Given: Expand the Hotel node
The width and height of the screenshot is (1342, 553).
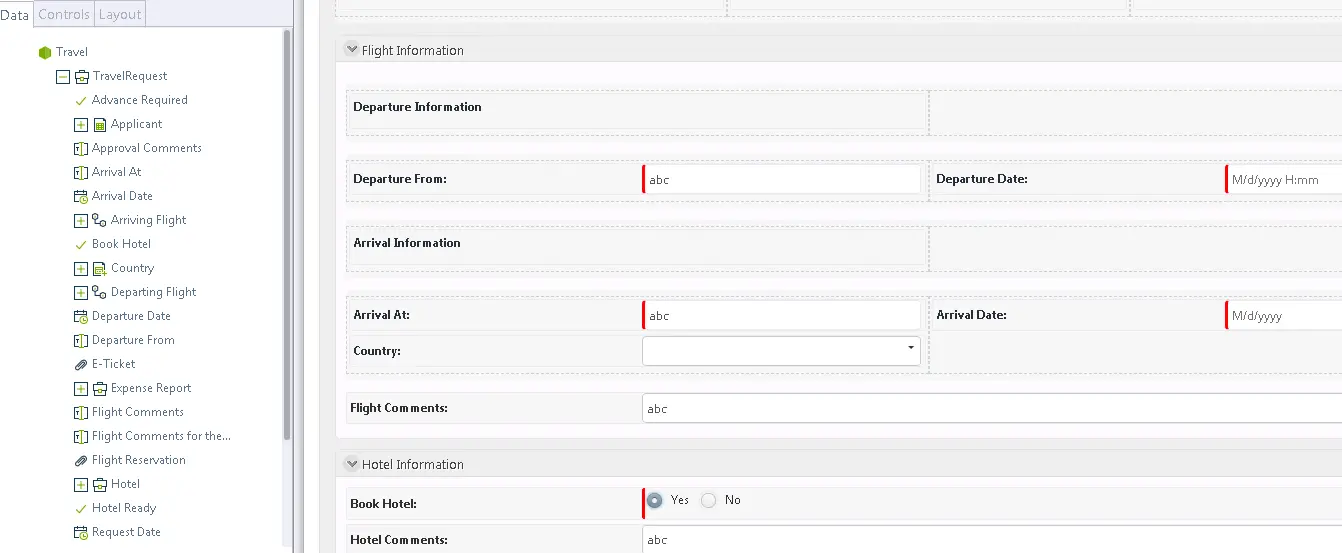Looking at the screenshot, I should click(81, 484).
